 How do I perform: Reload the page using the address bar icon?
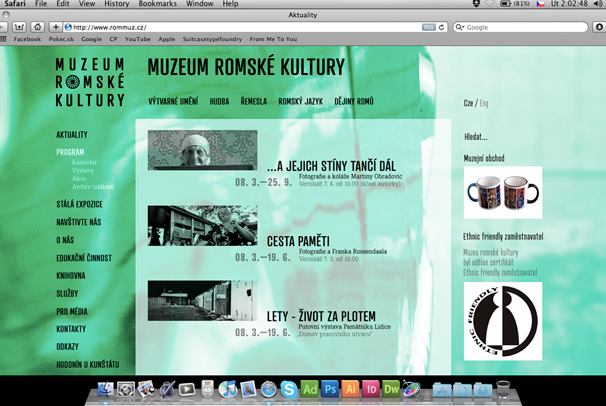point(443,27)
